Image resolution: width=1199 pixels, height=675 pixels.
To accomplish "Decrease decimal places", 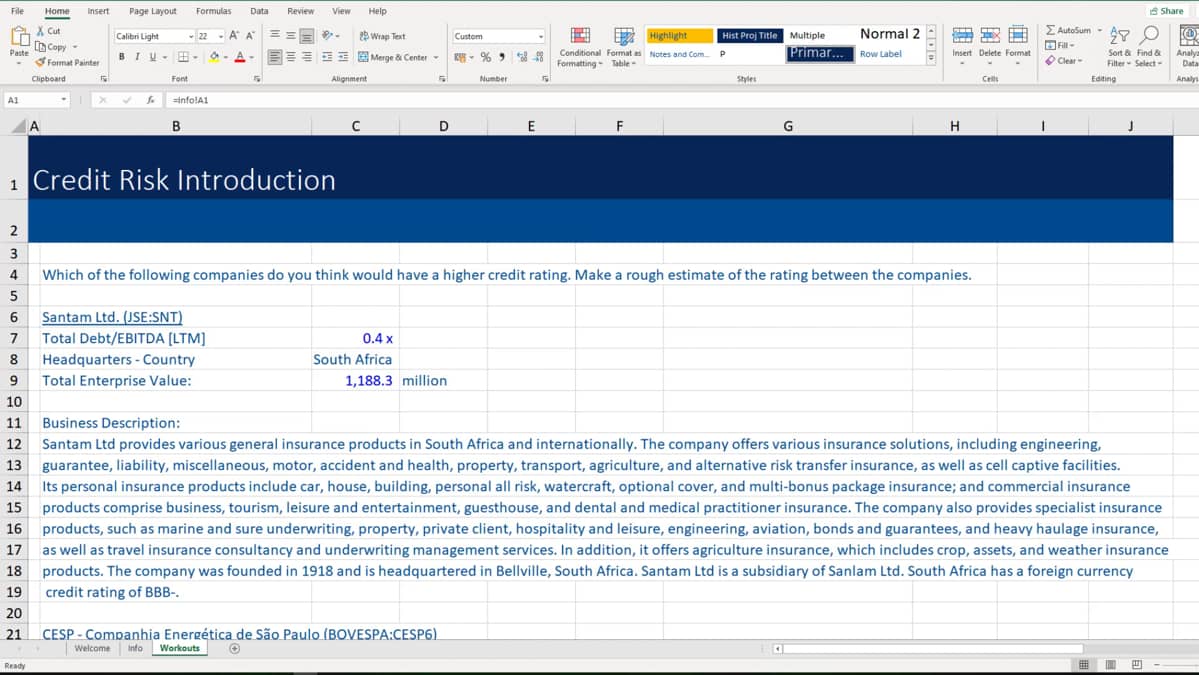I will coord(539,57).
